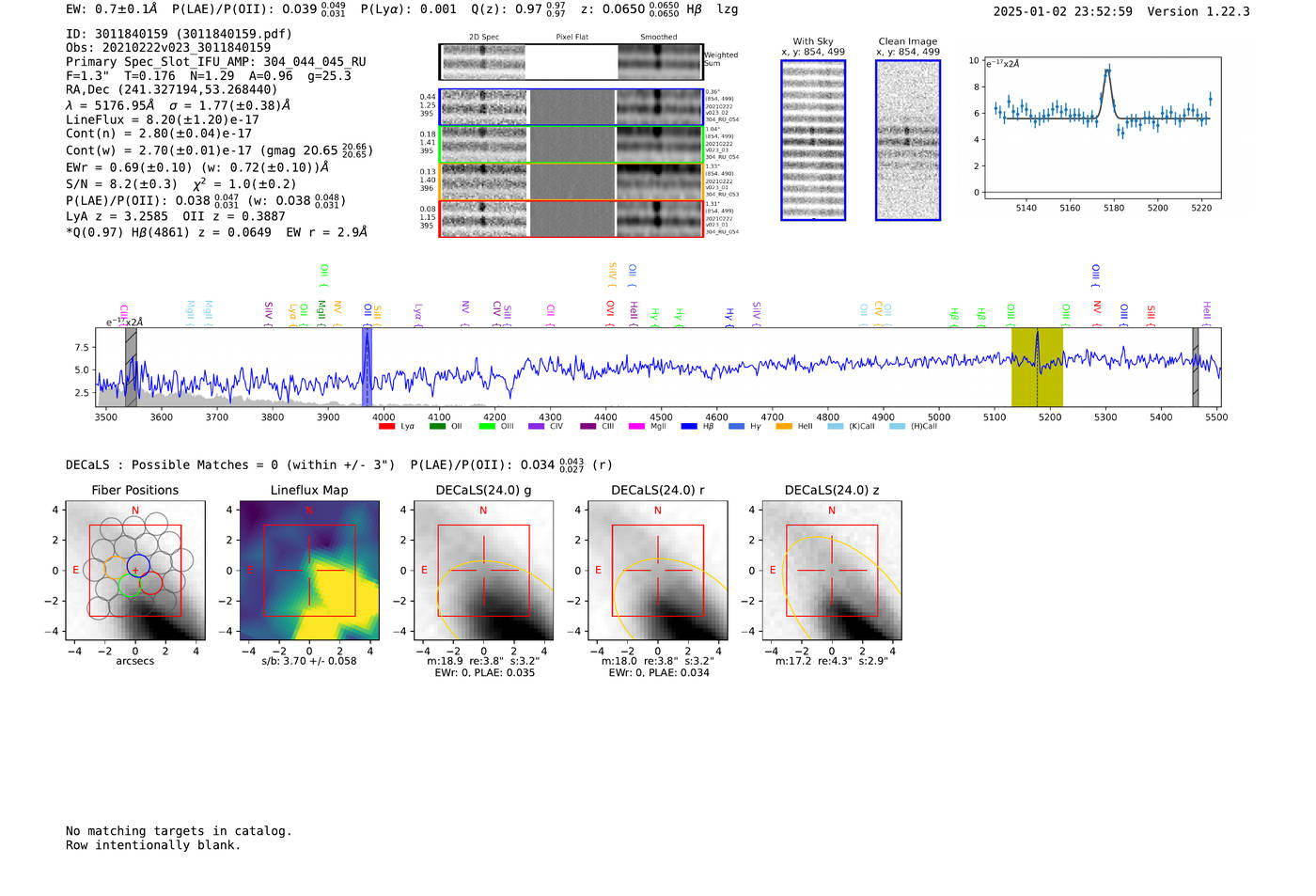
Task: Click the Gaussian line fit plot
Action: pos(1102,128)
